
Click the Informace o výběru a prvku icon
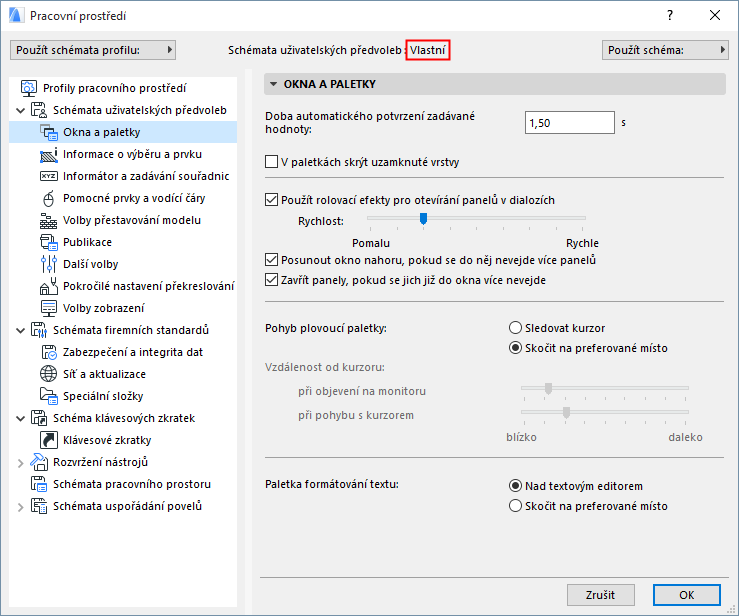point(50,154)
